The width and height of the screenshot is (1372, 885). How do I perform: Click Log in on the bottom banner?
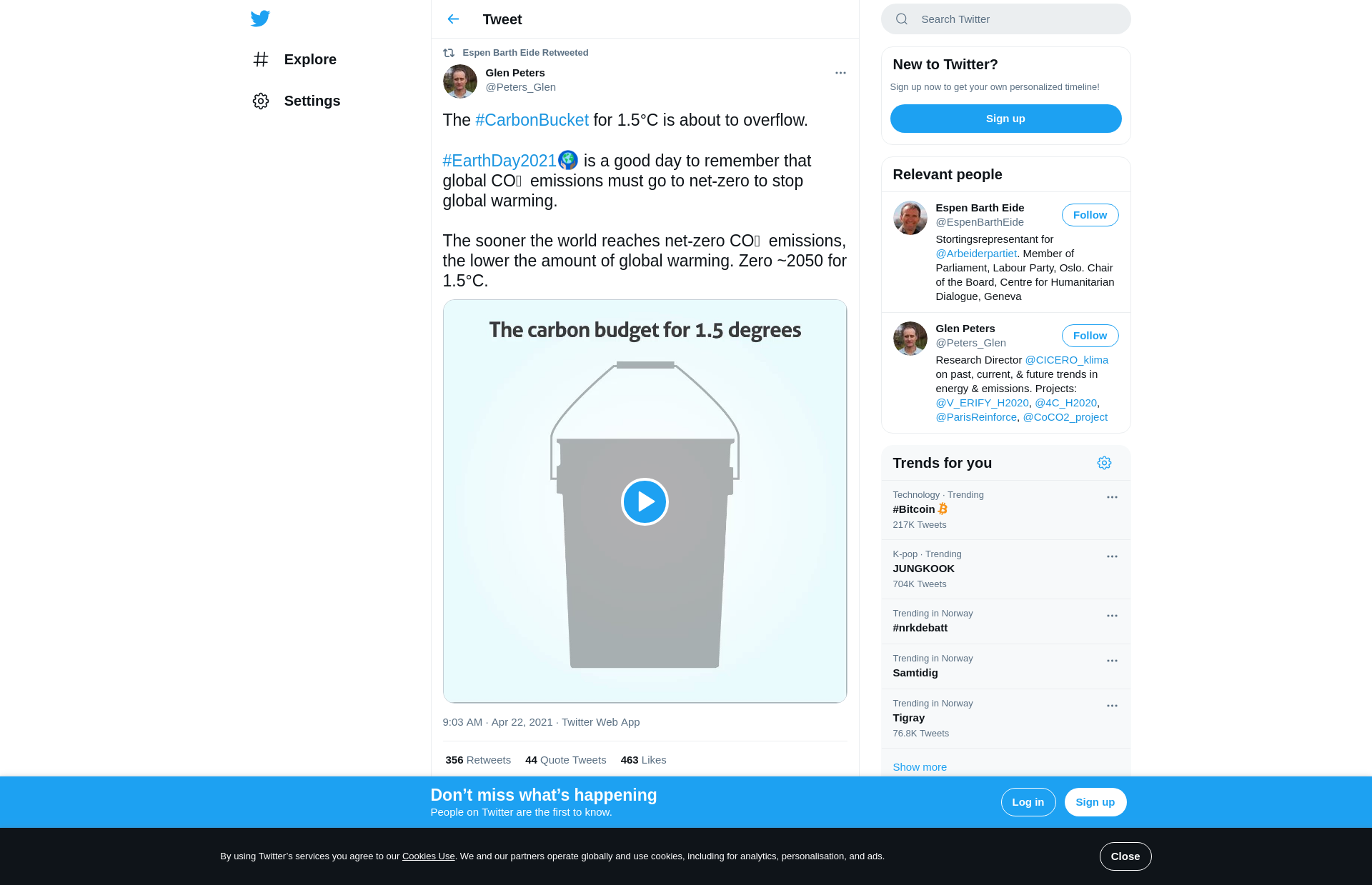1028,802
